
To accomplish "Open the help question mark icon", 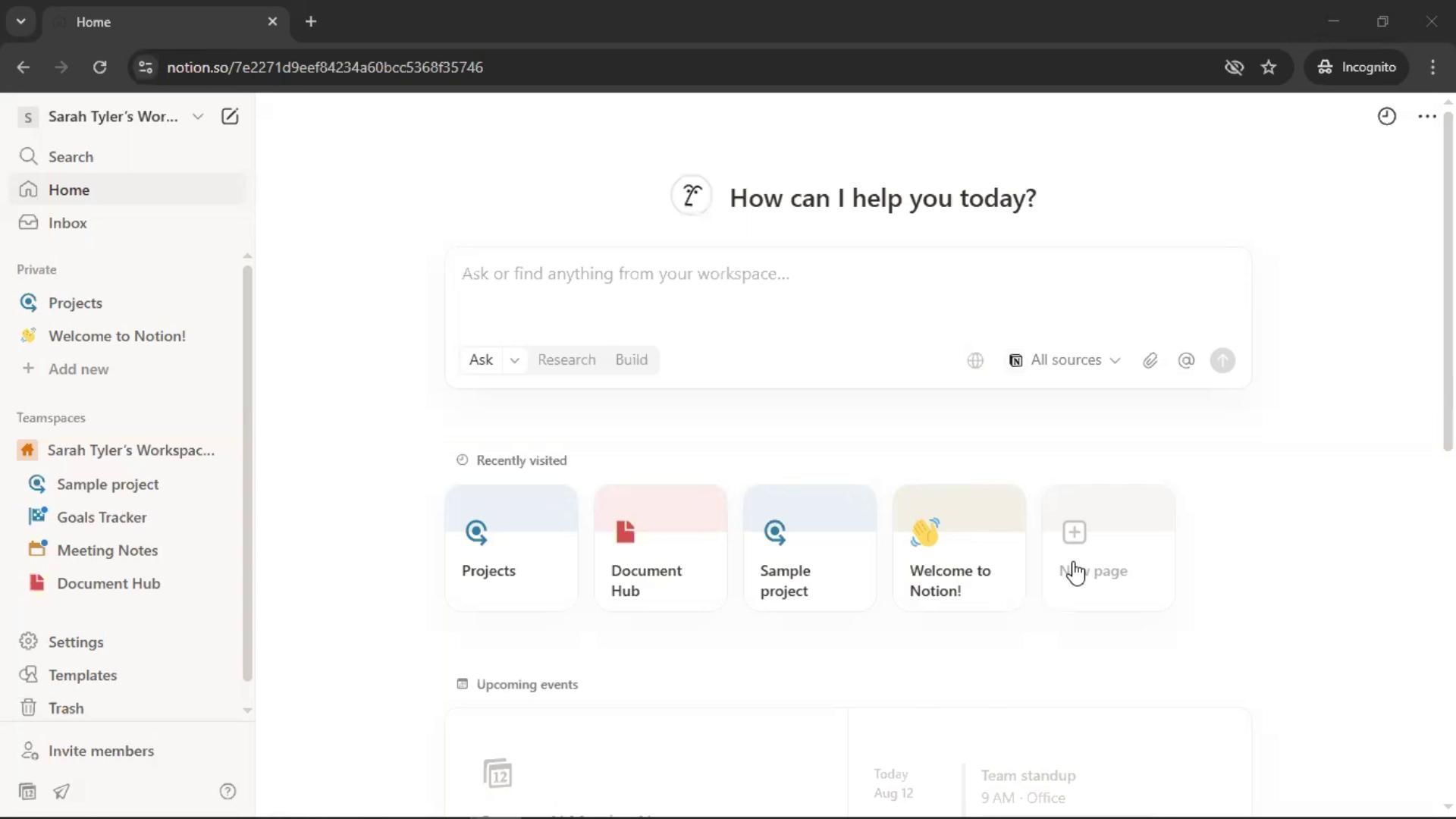I will tap(227, 791).
